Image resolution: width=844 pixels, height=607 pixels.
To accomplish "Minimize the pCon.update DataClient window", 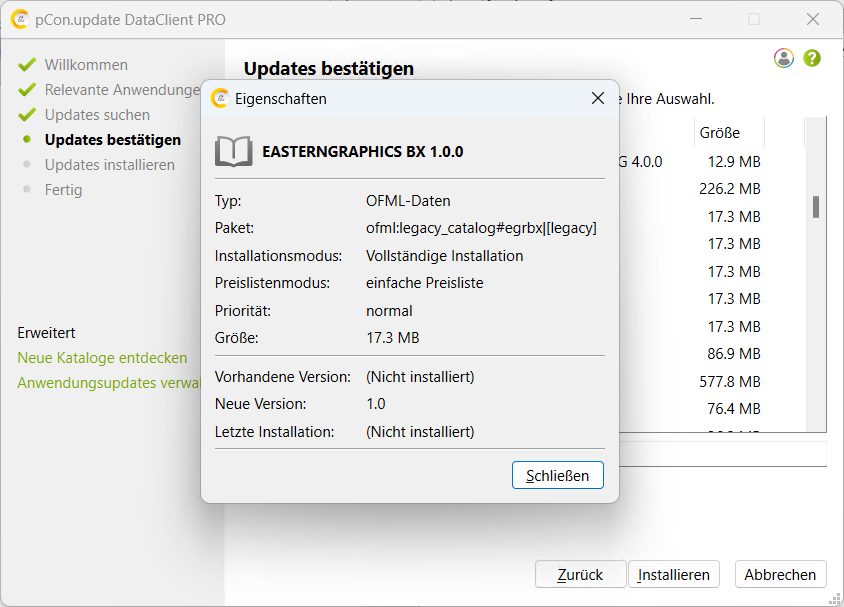I will coord(696,19).
